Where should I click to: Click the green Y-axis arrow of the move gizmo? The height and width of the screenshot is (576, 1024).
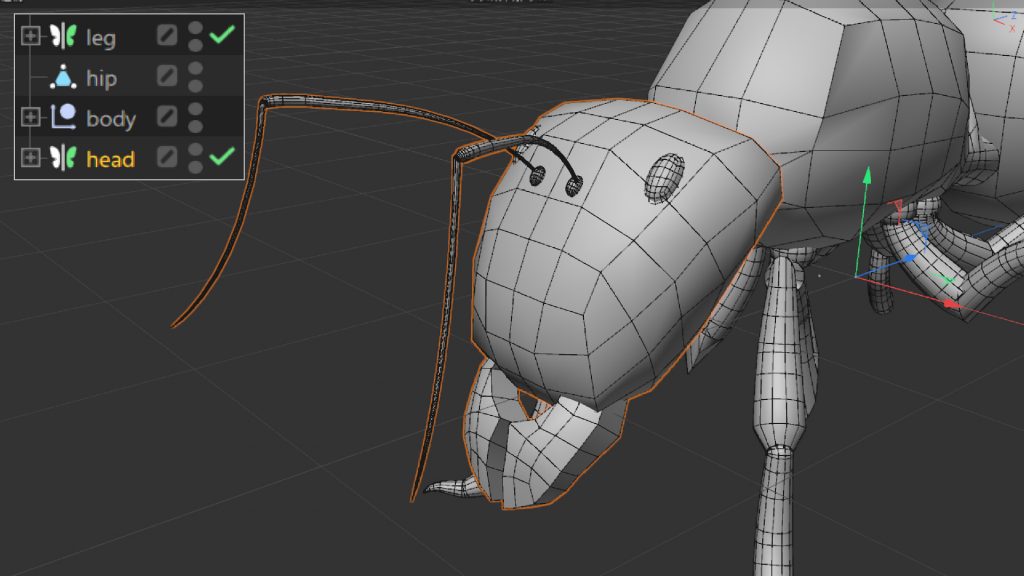pyautogui.click(x=867, y=176)
